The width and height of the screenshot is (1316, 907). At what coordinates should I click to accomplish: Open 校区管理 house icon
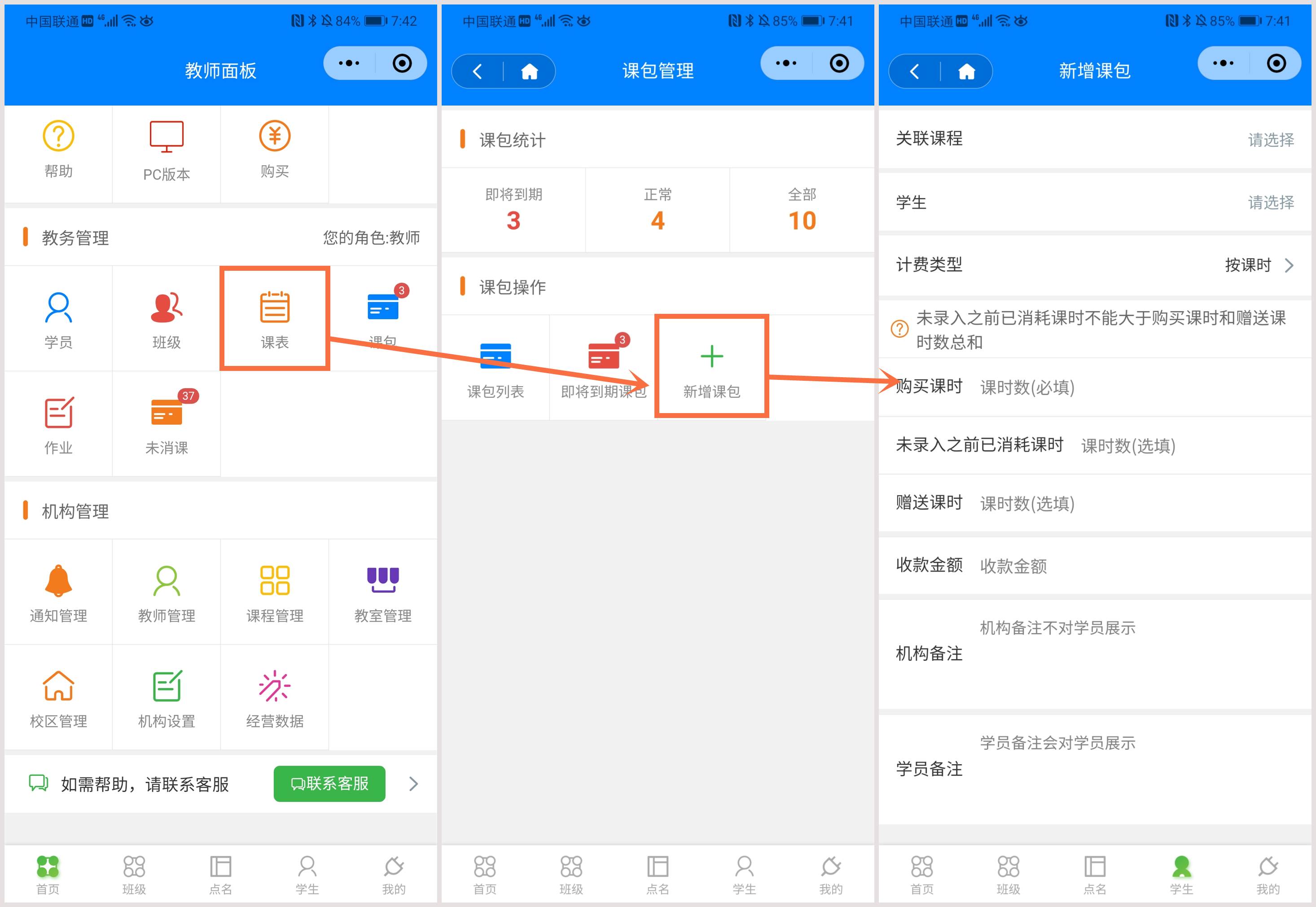coord(58,686)
